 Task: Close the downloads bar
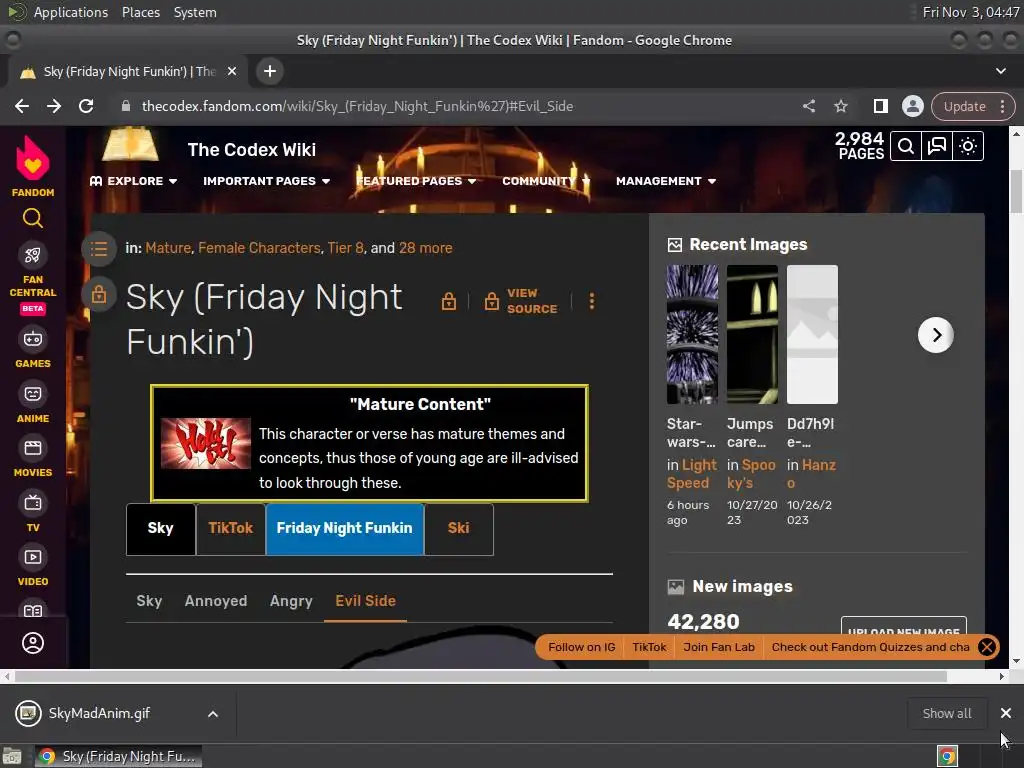pos(1006,714)
